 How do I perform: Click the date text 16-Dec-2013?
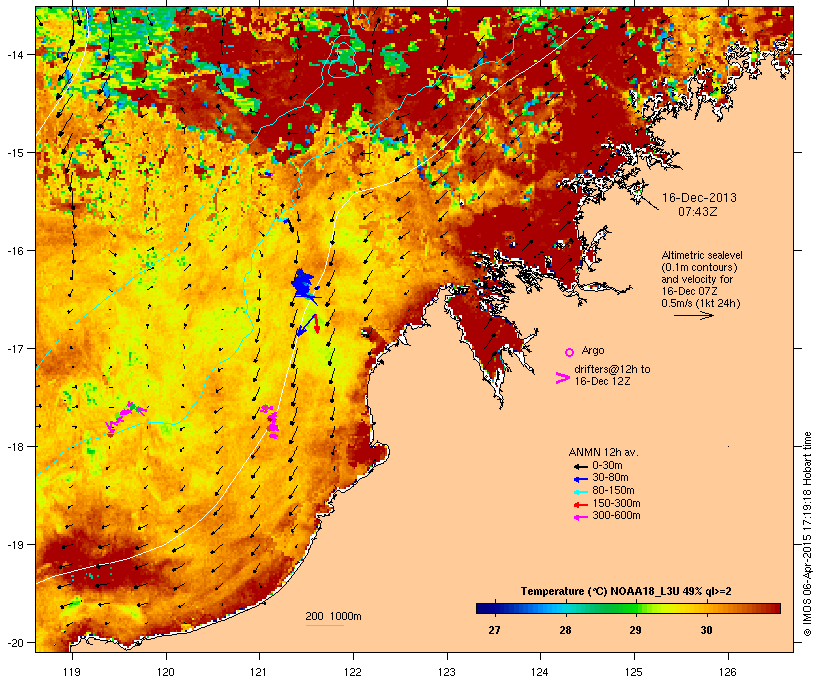699,198
